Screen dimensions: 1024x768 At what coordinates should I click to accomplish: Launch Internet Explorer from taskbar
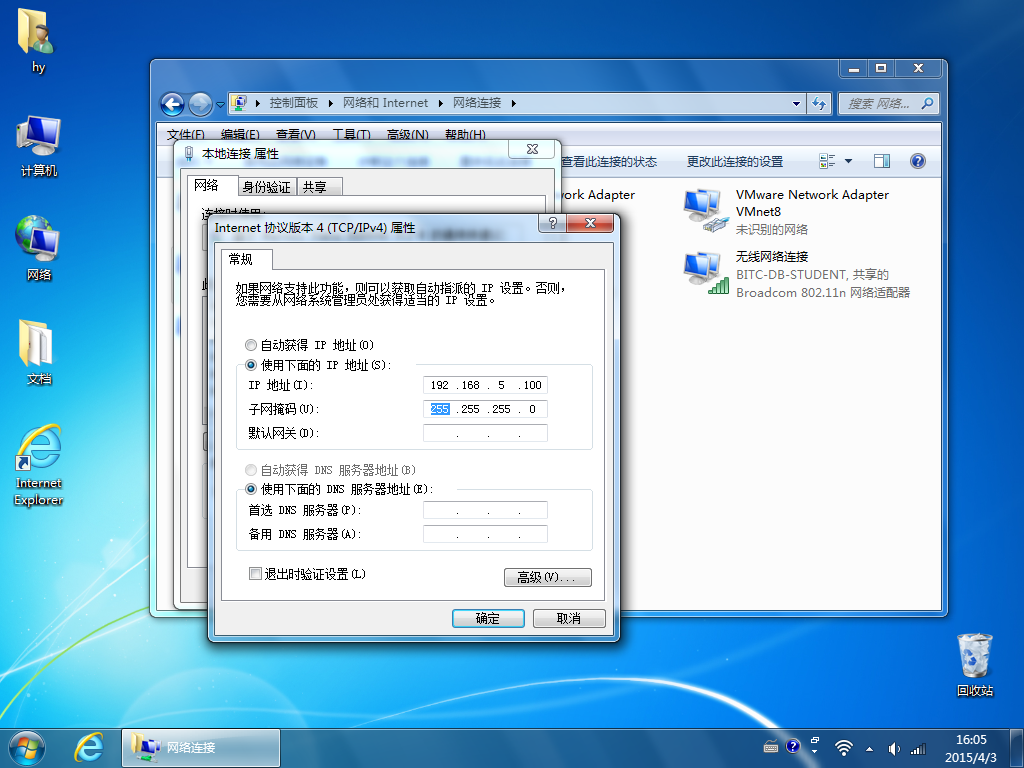[88, 747]
